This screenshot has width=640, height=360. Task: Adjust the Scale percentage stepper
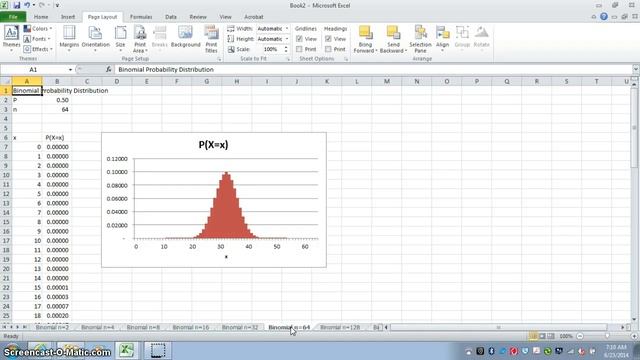tap(286, 49)
